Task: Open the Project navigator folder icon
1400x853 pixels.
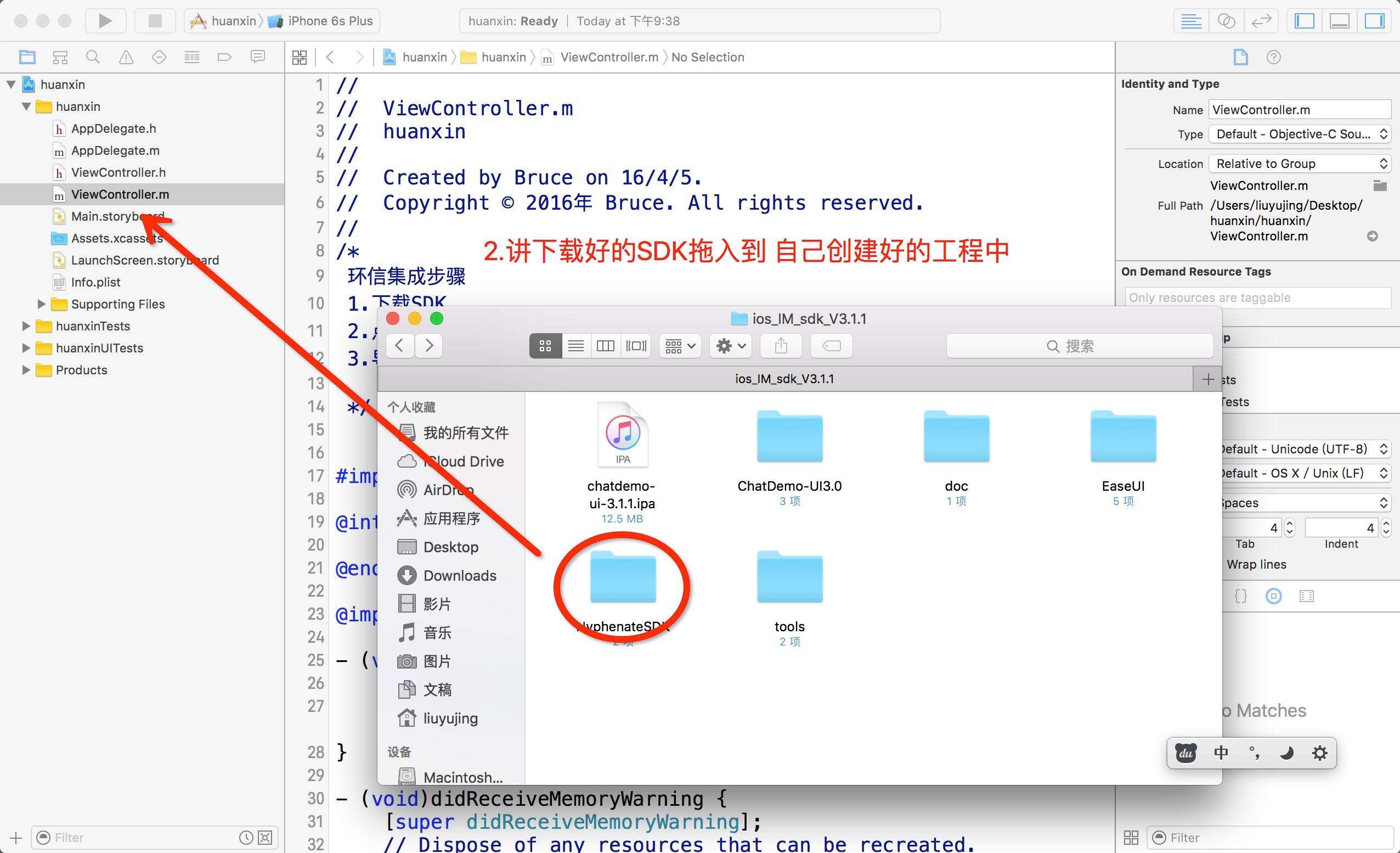Action: pos(27,57)
